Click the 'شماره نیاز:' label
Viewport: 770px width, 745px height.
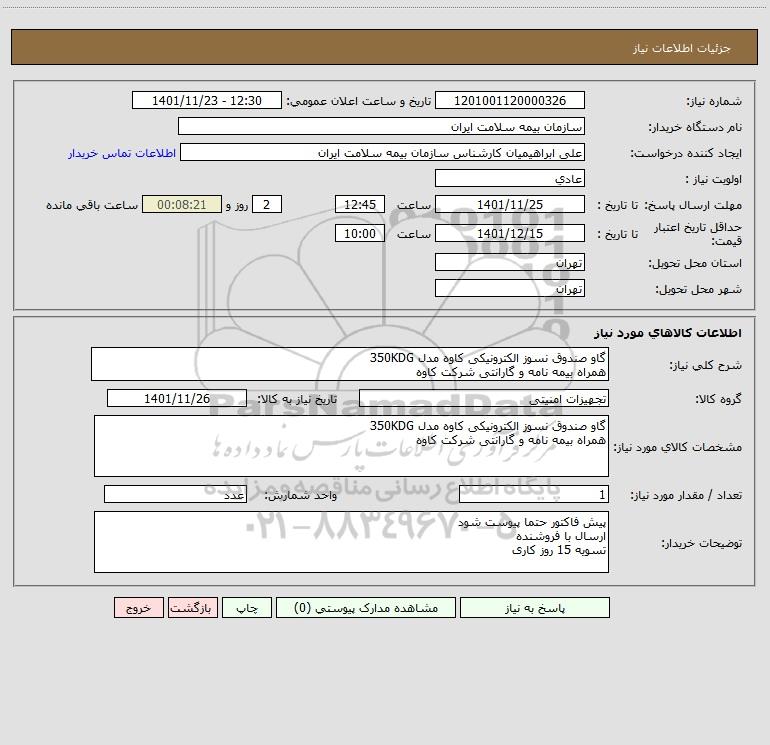(714, 102)
